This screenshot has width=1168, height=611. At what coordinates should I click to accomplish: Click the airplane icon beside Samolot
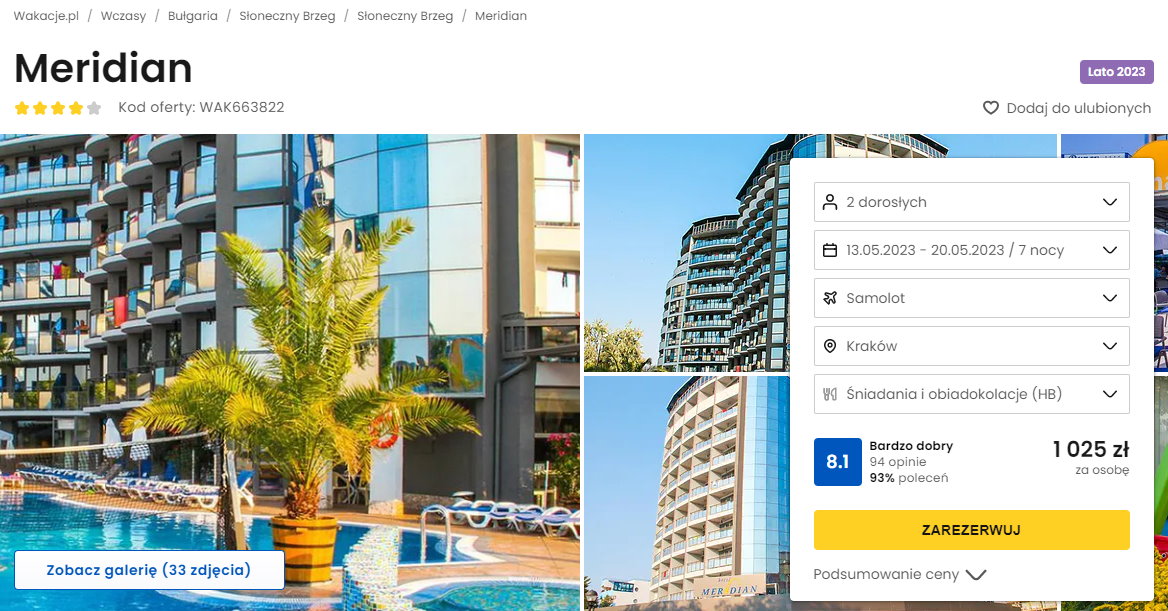coord(830,298)
